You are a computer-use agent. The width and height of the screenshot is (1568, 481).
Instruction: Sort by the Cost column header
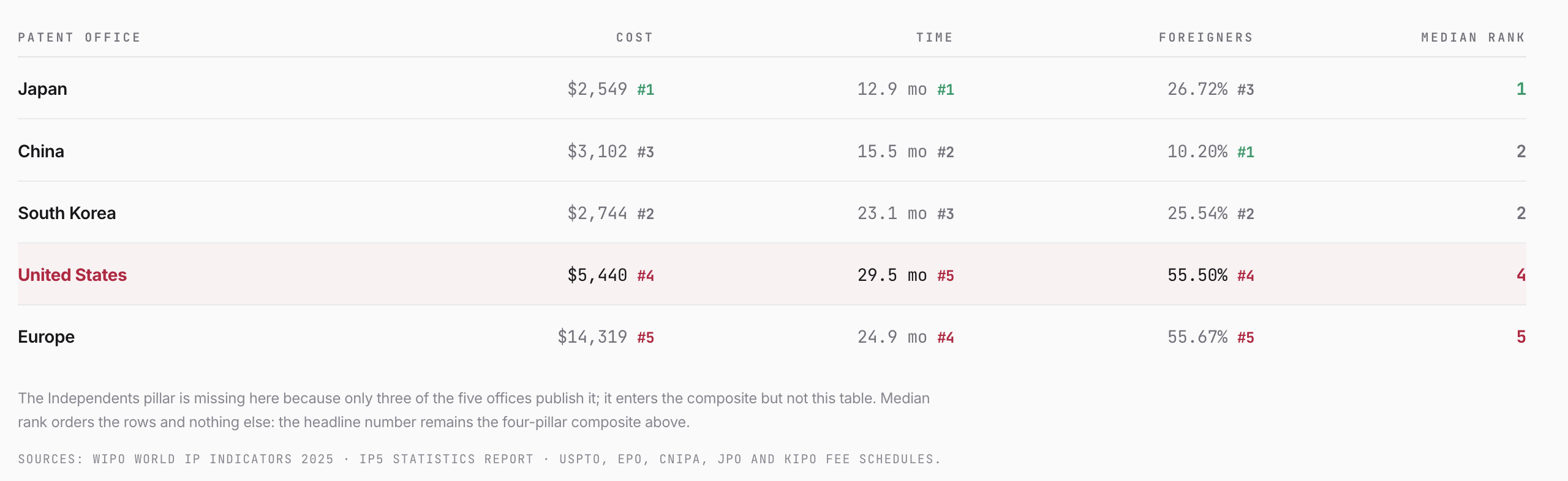point(635,37)
